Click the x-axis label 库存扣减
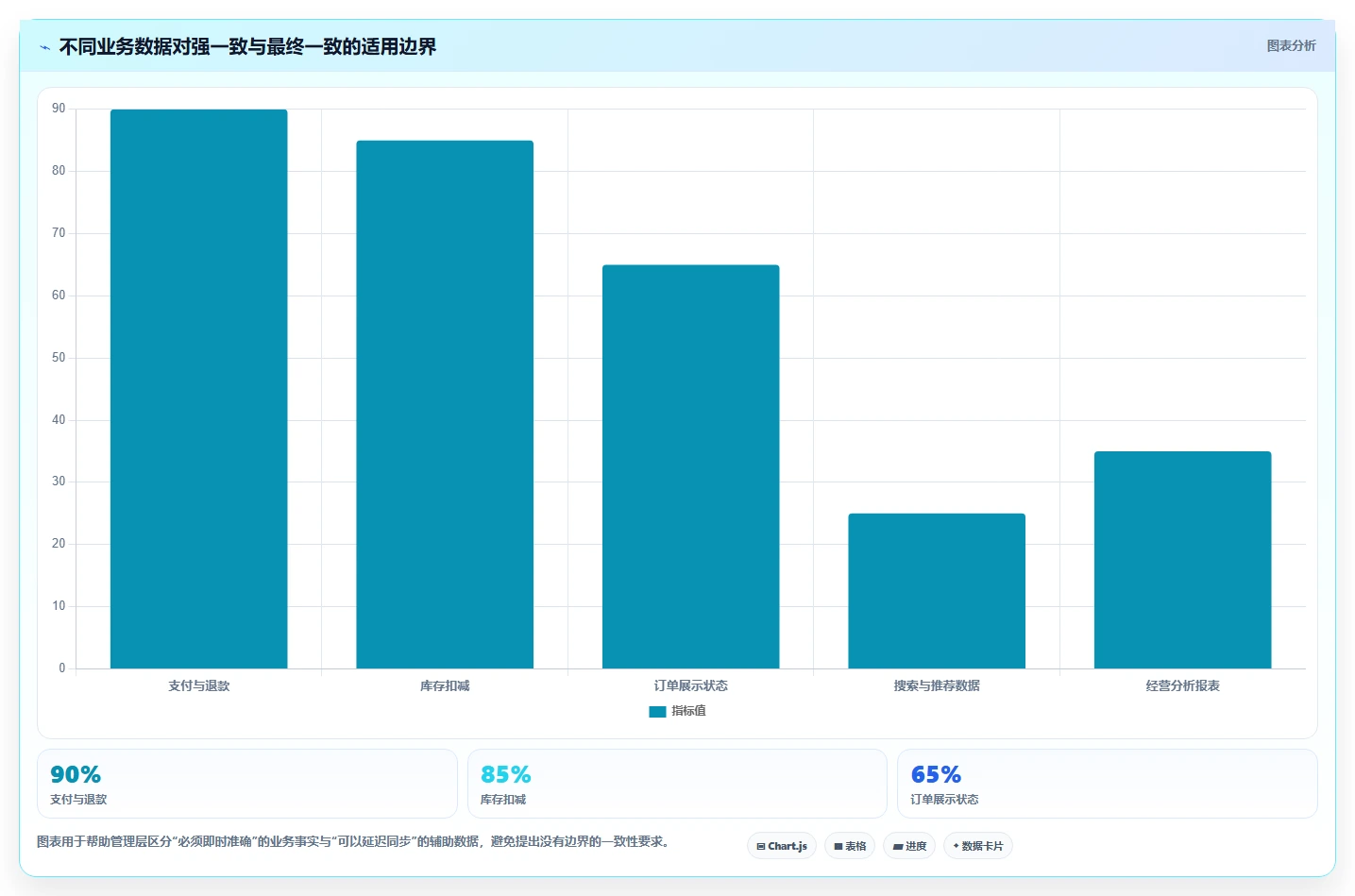Image resolution: width=1355 pixels, height=896 pixels. coord(445,685)
